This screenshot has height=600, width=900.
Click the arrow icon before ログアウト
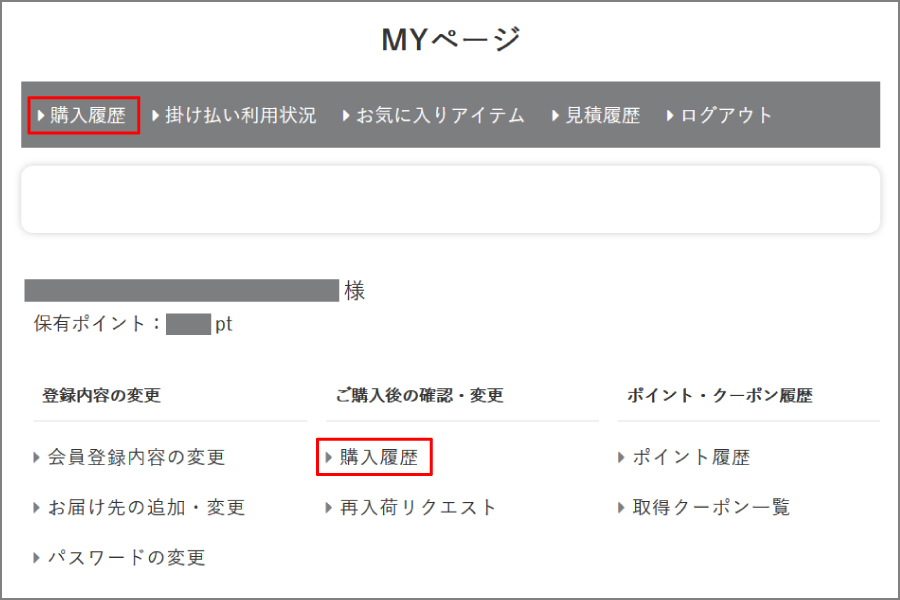click(x=671, y=116)
